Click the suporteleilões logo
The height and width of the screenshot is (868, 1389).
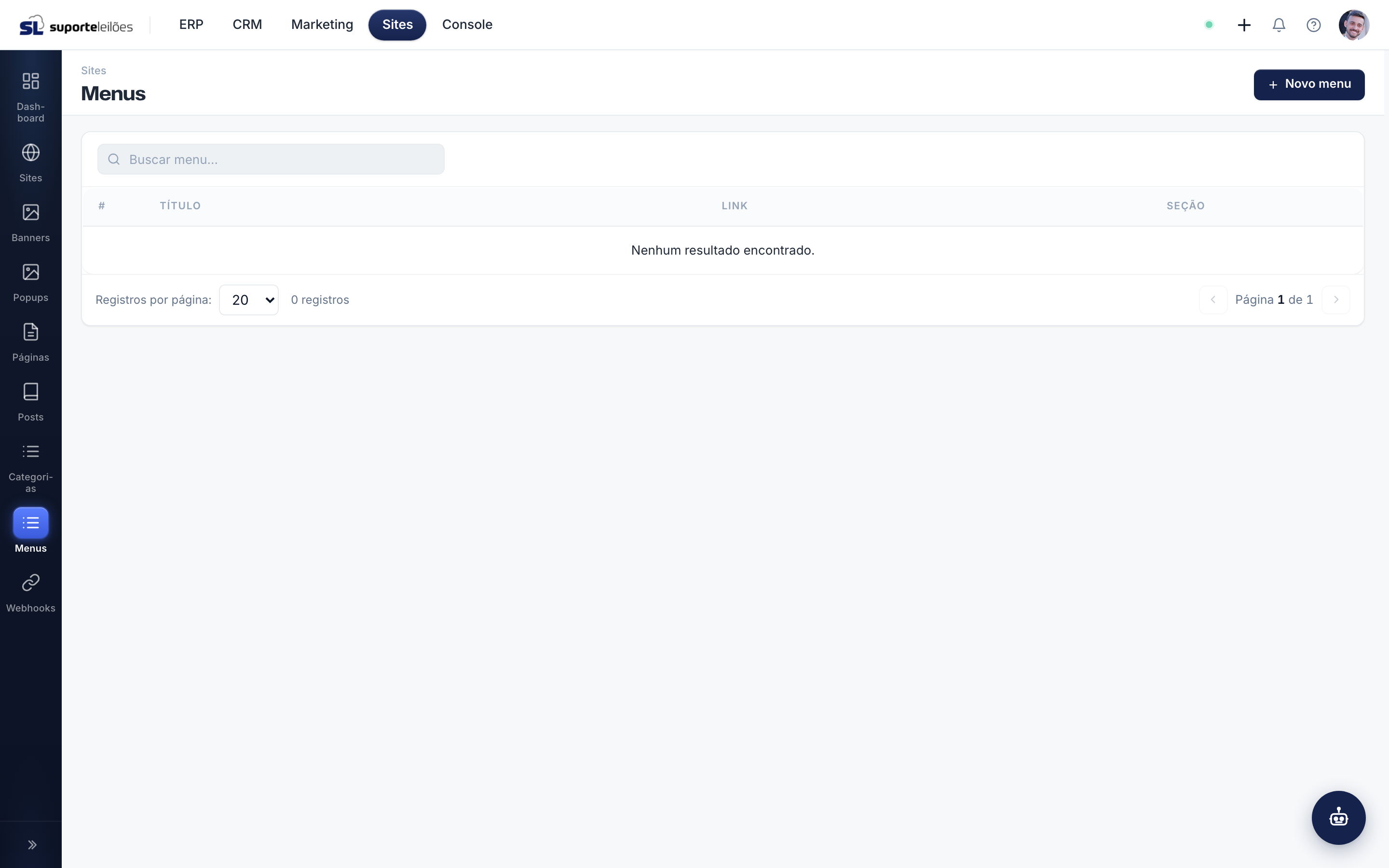click(76, 25)
